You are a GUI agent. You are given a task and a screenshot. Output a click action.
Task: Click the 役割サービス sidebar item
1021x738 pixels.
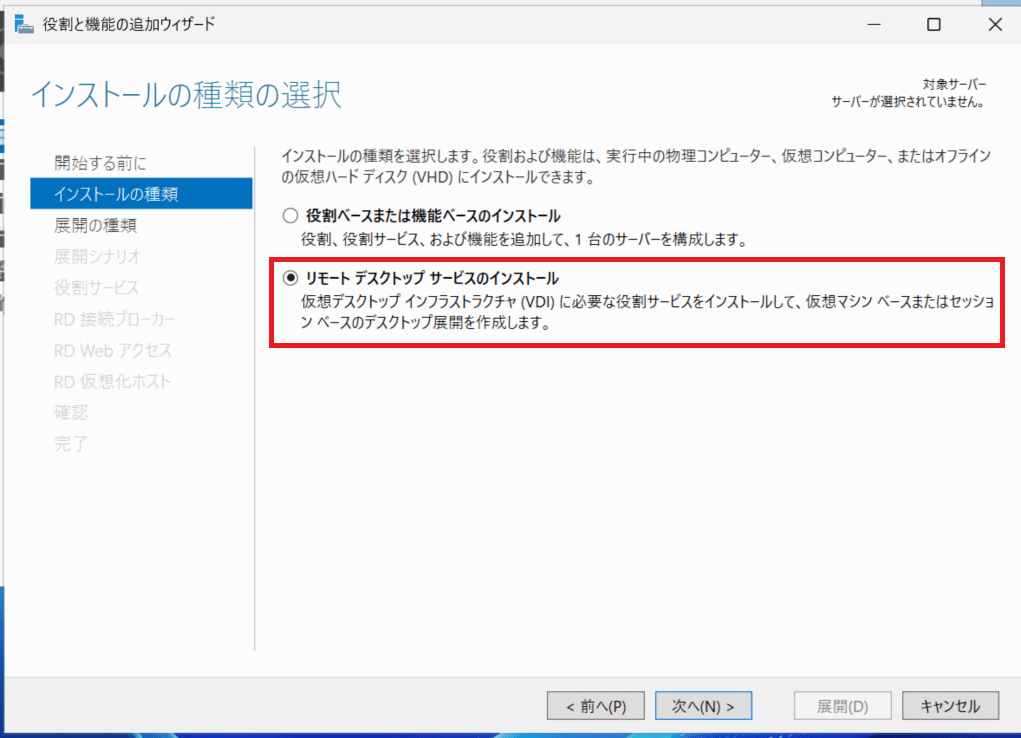coord(96,288)
